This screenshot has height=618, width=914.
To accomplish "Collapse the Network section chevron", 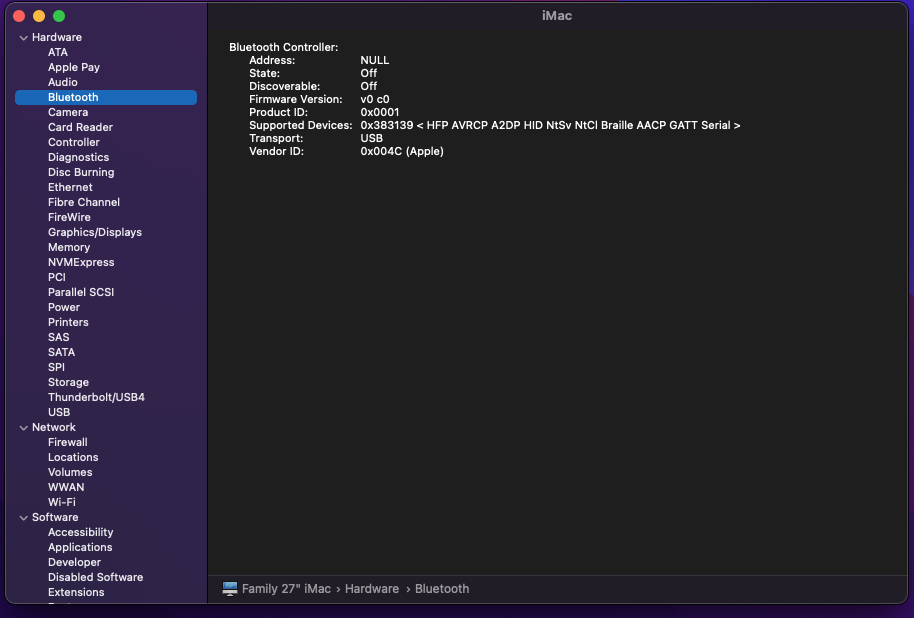I will pos(24,428).
